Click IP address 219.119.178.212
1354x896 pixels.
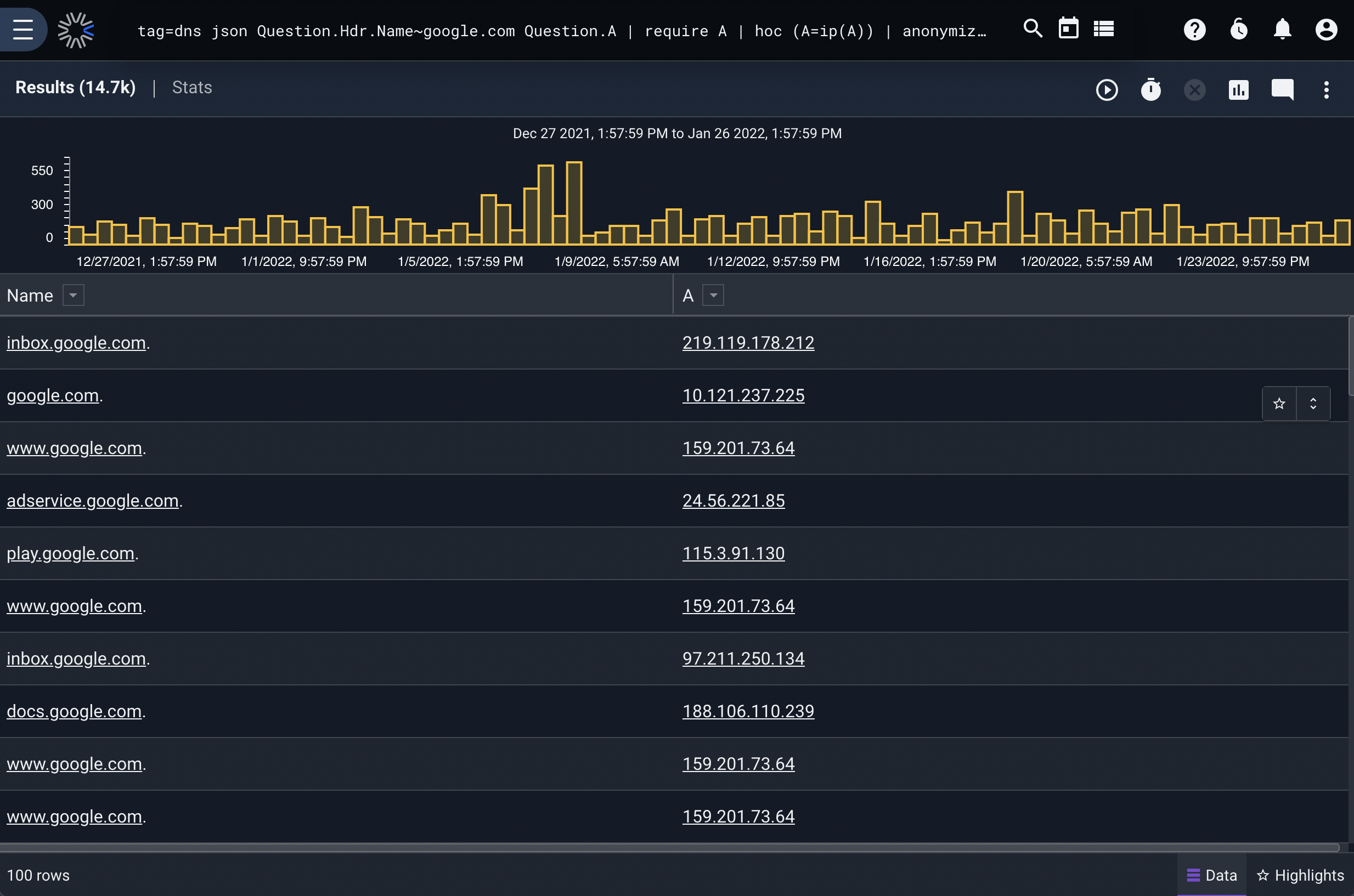(x=748, y=343)
